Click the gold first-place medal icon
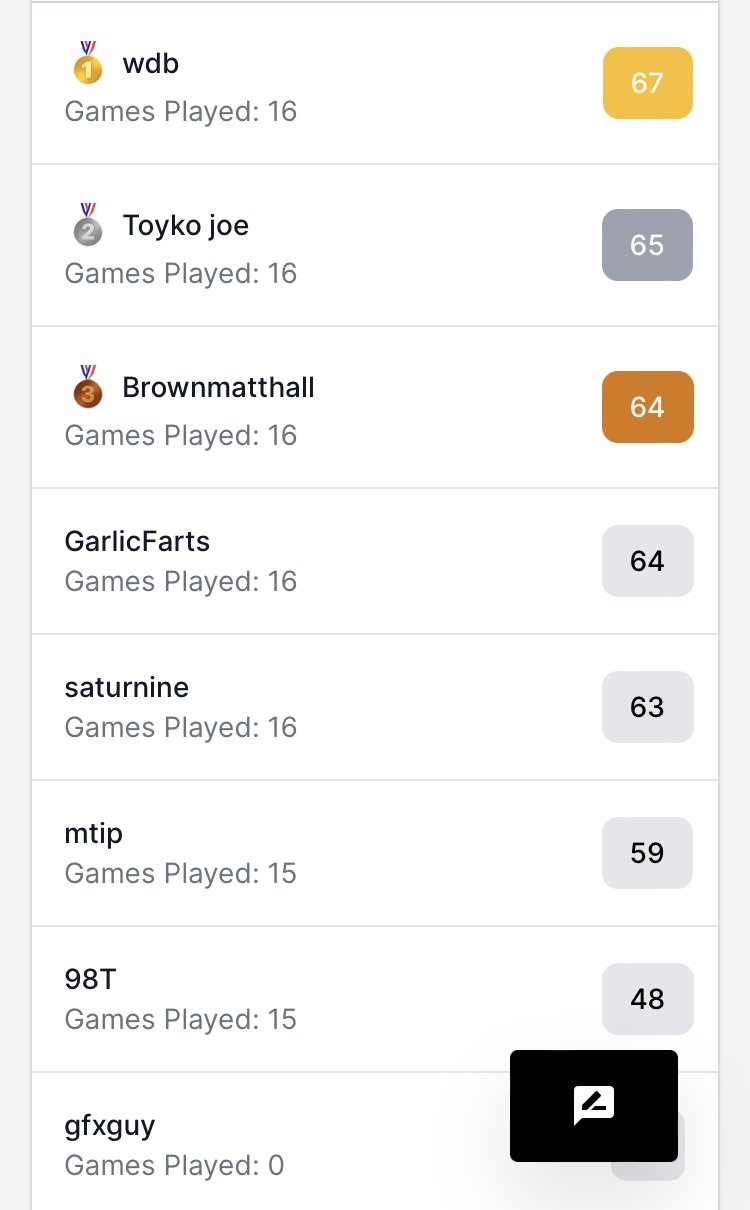 88,63
